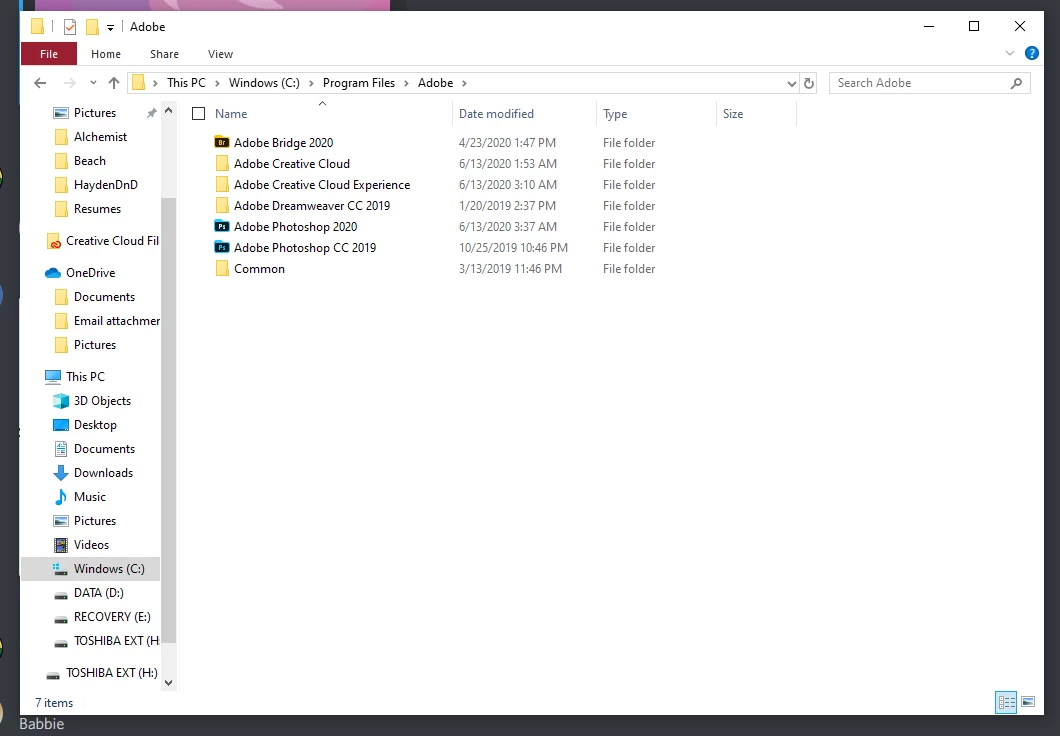Click the 7 items status text
This screenshot has height=736, width=1060.
(54, 703)
